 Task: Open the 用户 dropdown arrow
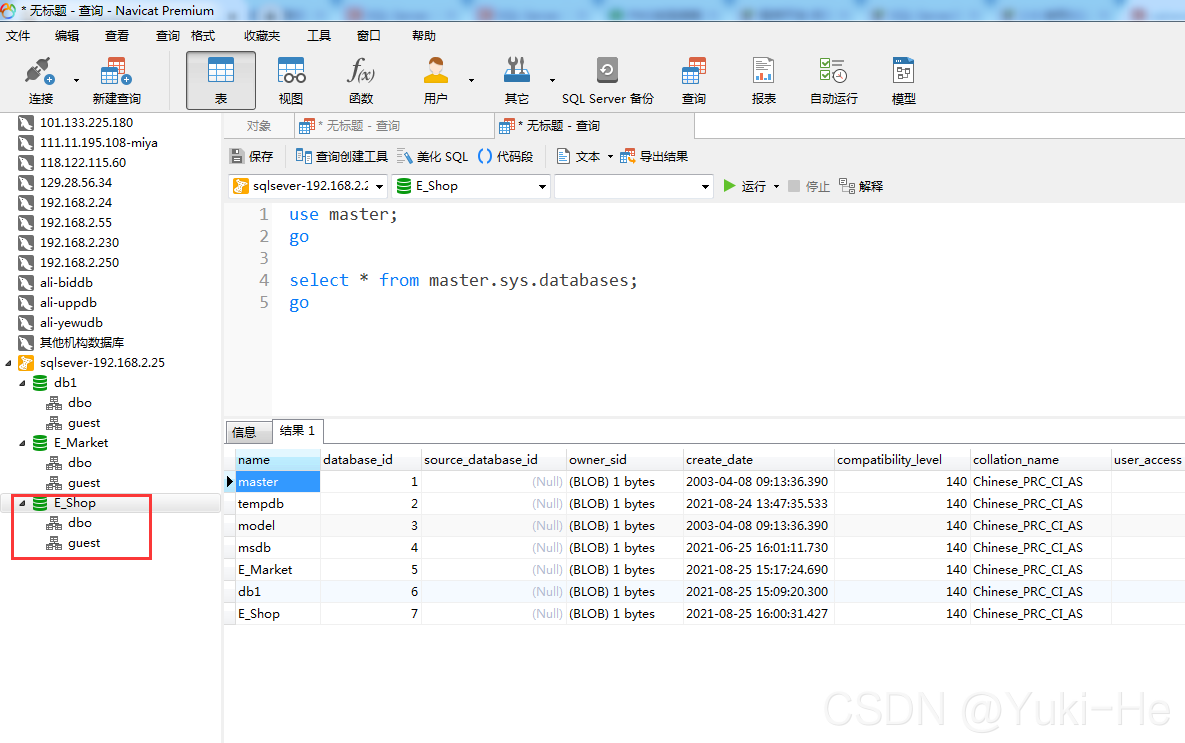click(472, 80)
